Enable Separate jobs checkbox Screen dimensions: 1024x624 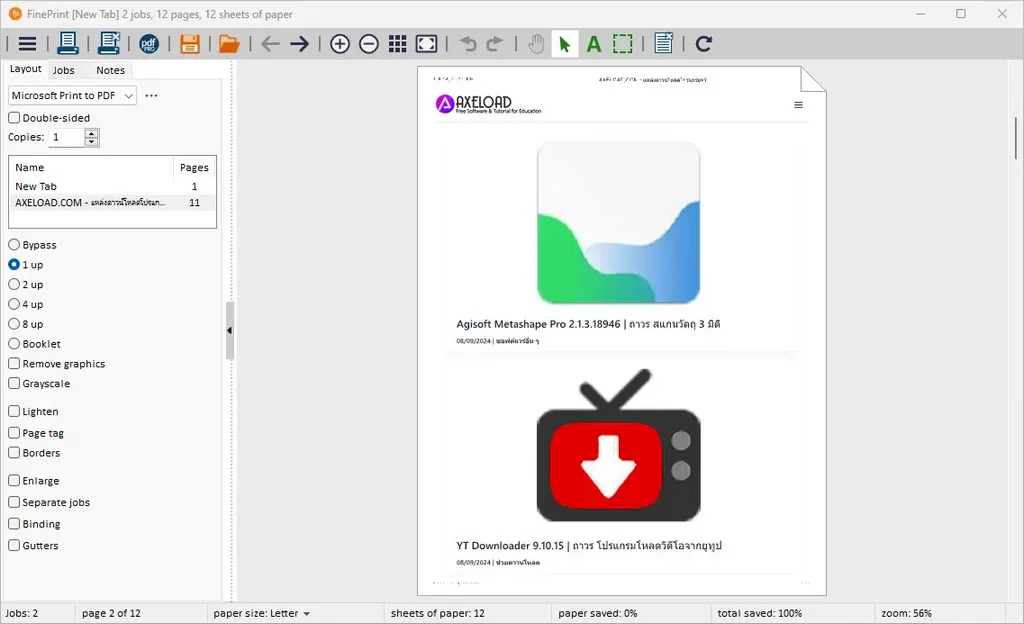pyautogui.click(x=14, y=502)
